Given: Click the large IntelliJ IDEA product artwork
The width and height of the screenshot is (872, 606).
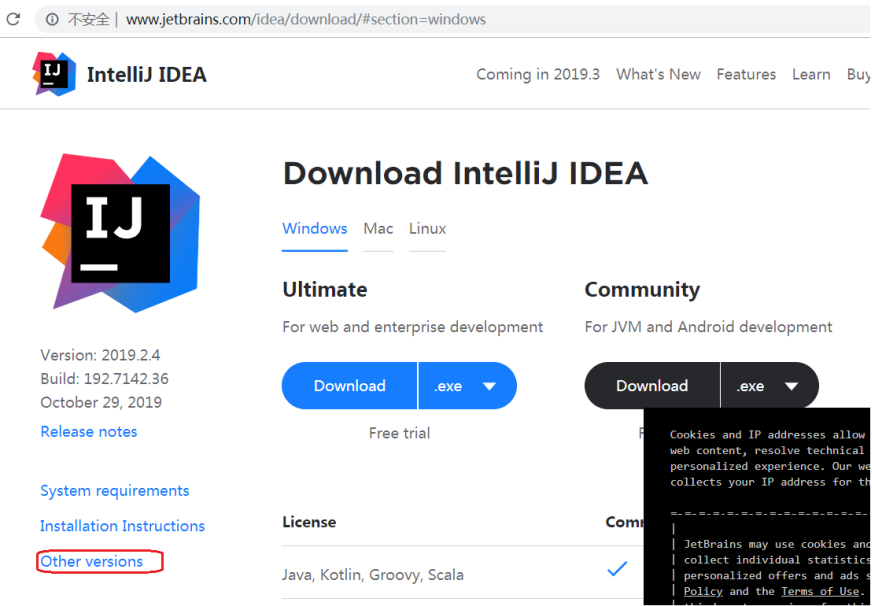Looking at the screenshot, I should pos(120,232).
